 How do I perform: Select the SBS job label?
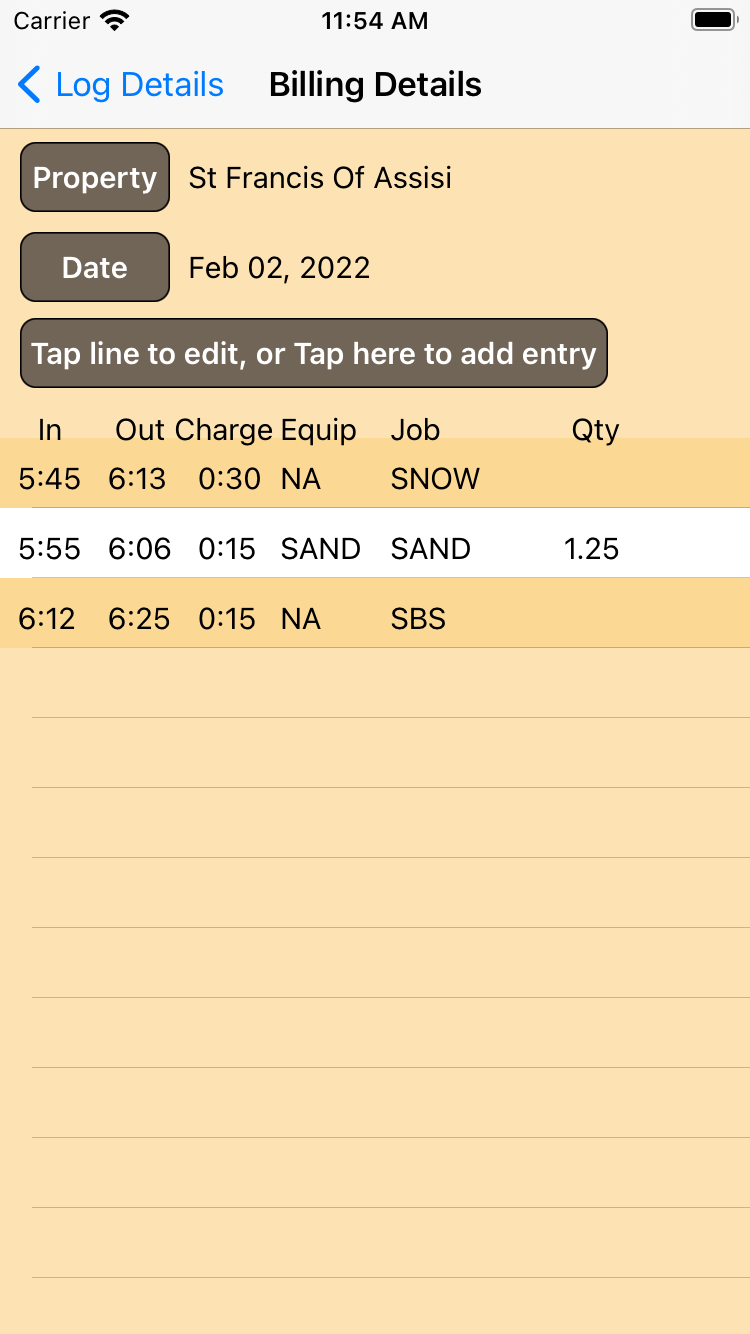[418, 619]
